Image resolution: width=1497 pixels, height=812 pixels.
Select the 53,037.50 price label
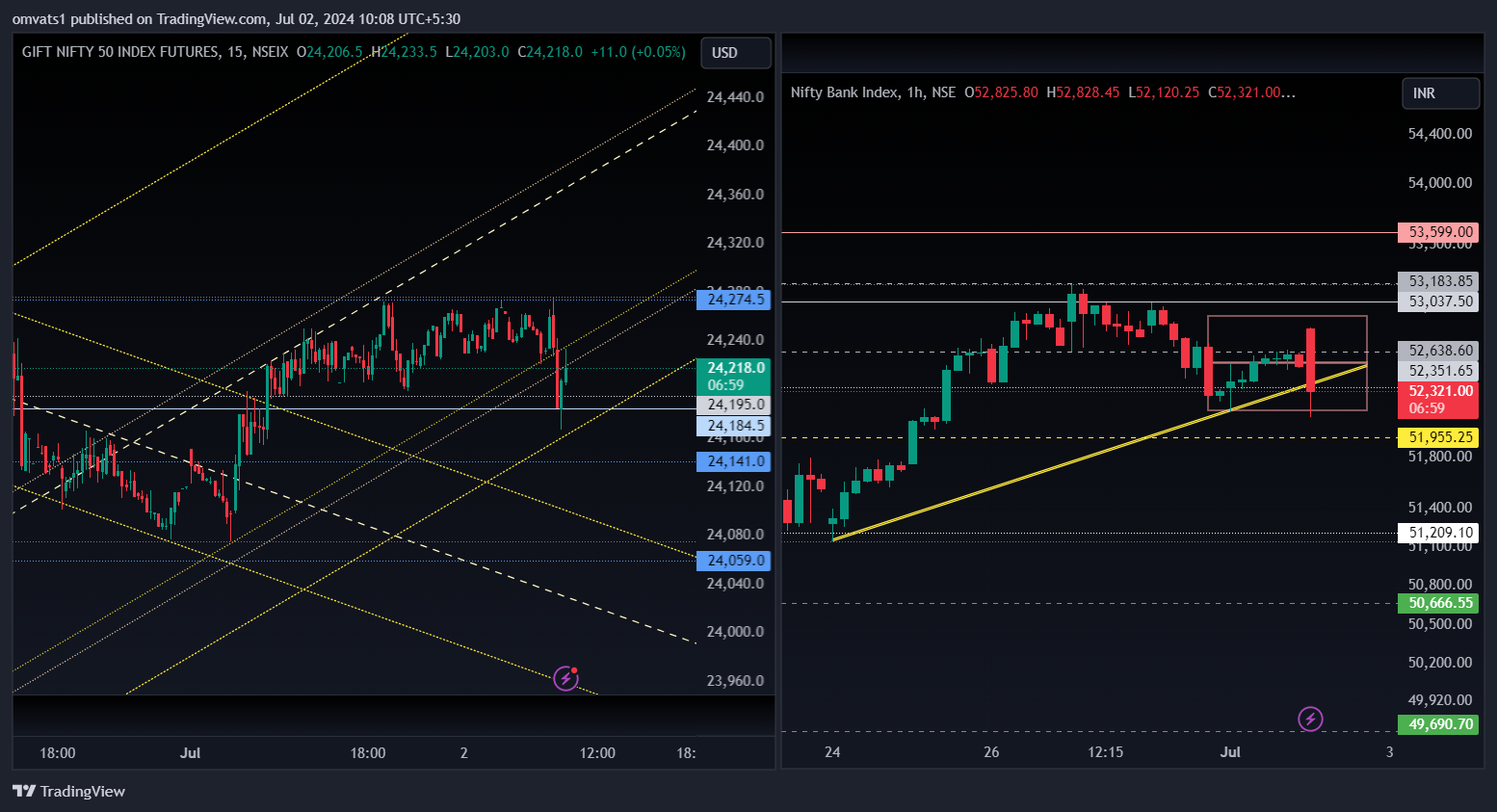coord(1437,301)
